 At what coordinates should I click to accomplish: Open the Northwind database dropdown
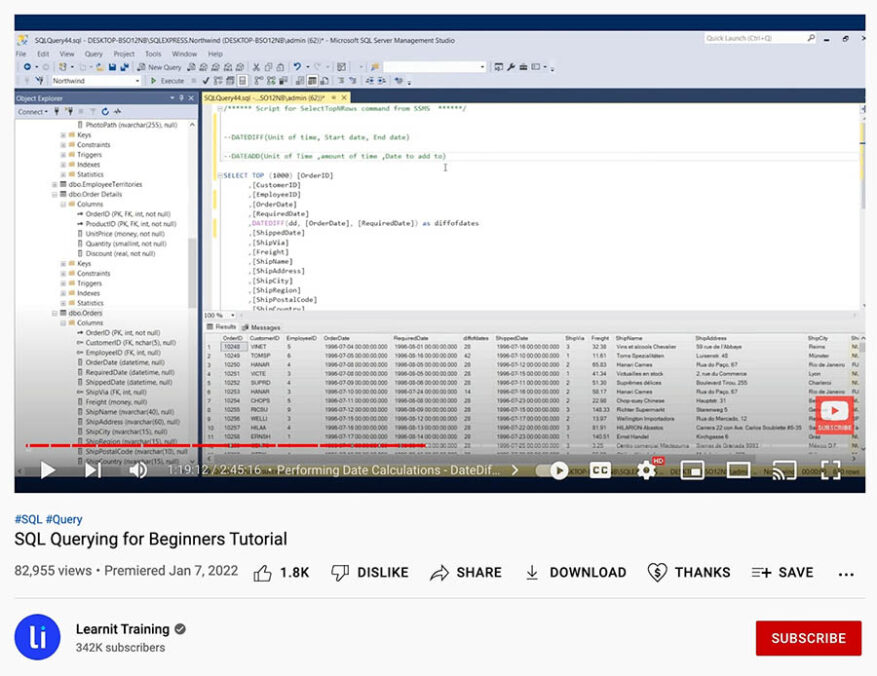pyautogui.click(x=138, y=80)
